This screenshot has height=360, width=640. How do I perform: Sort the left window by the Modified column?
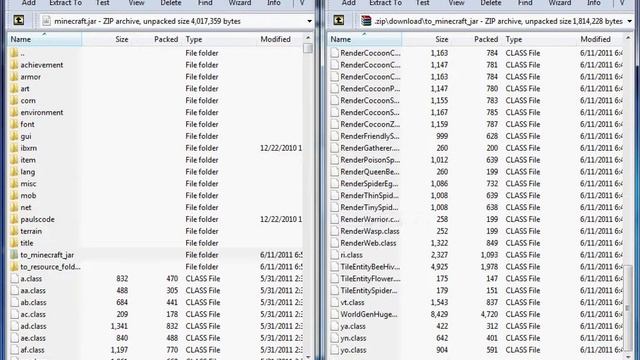pyautogui.click(x=280, y=39)
